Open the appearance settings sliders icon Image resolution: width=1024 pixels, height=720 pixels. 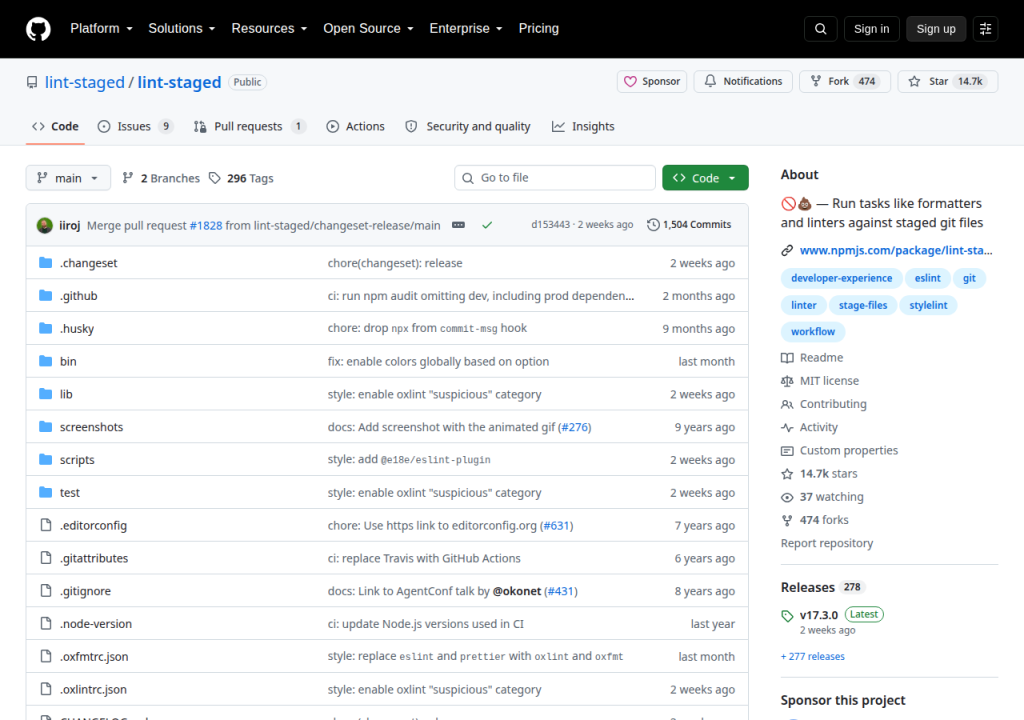coord(985,29)
